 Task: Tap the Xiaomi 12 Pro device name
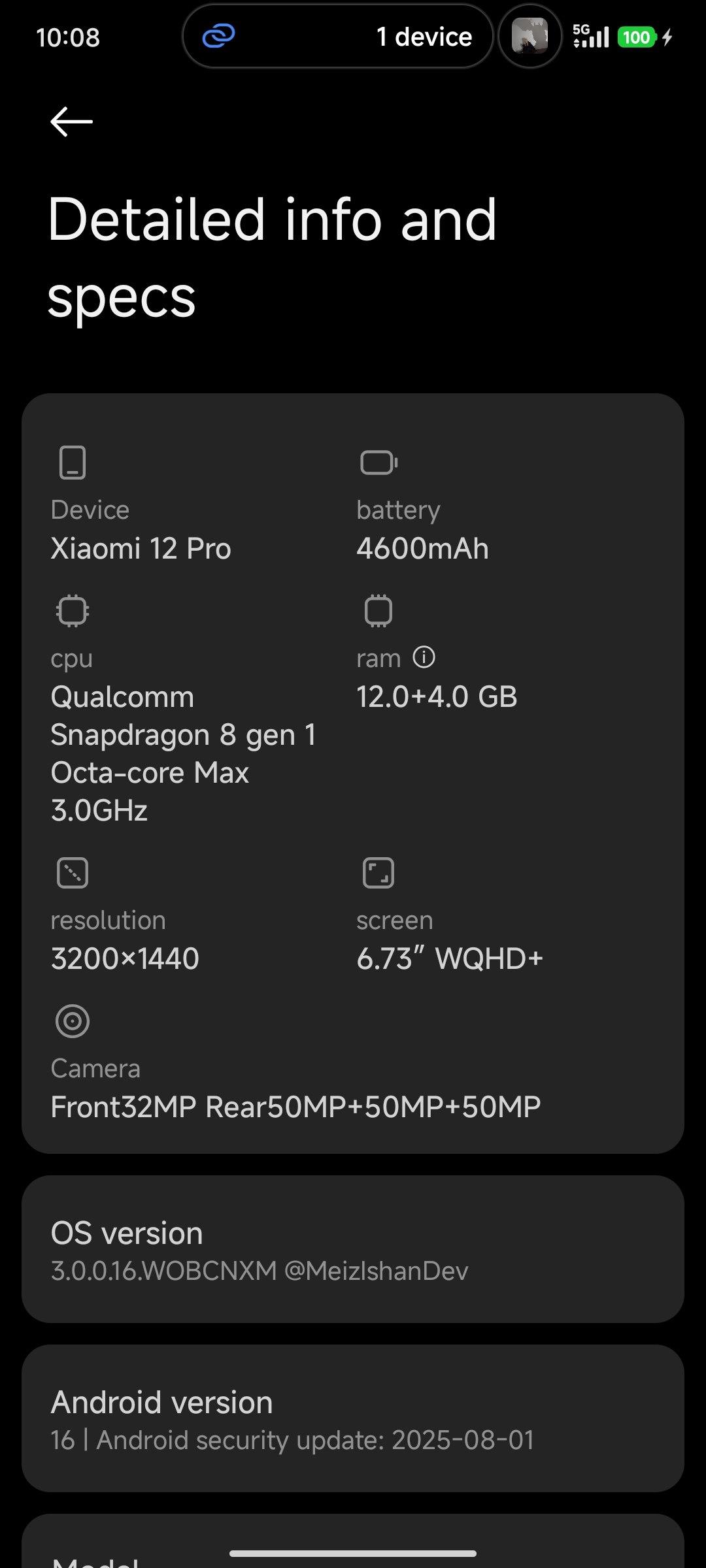pyautogui.click(x=141, y=549)
